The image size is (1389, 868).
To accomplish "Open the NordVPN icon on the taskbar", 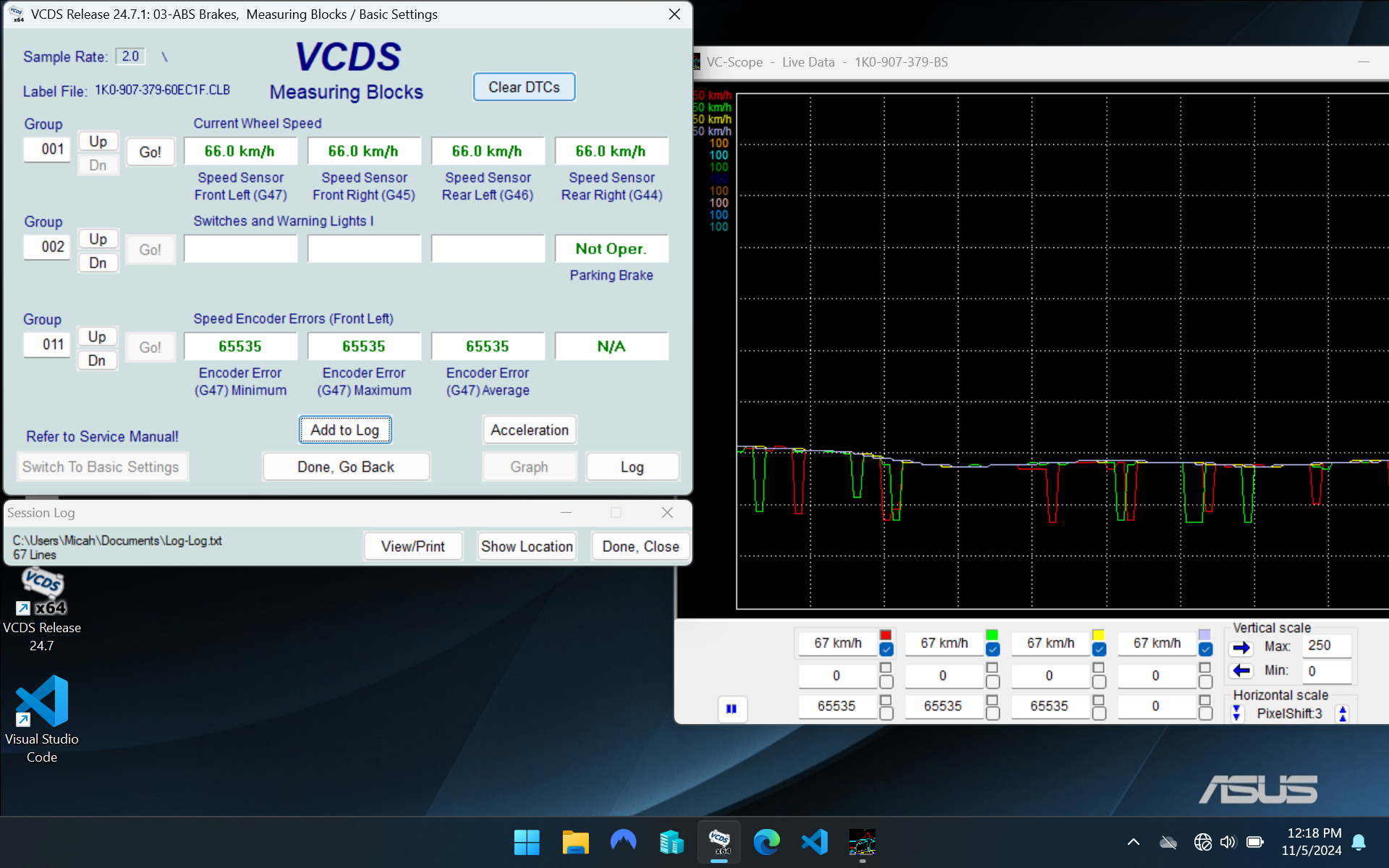I will point(623,842).
